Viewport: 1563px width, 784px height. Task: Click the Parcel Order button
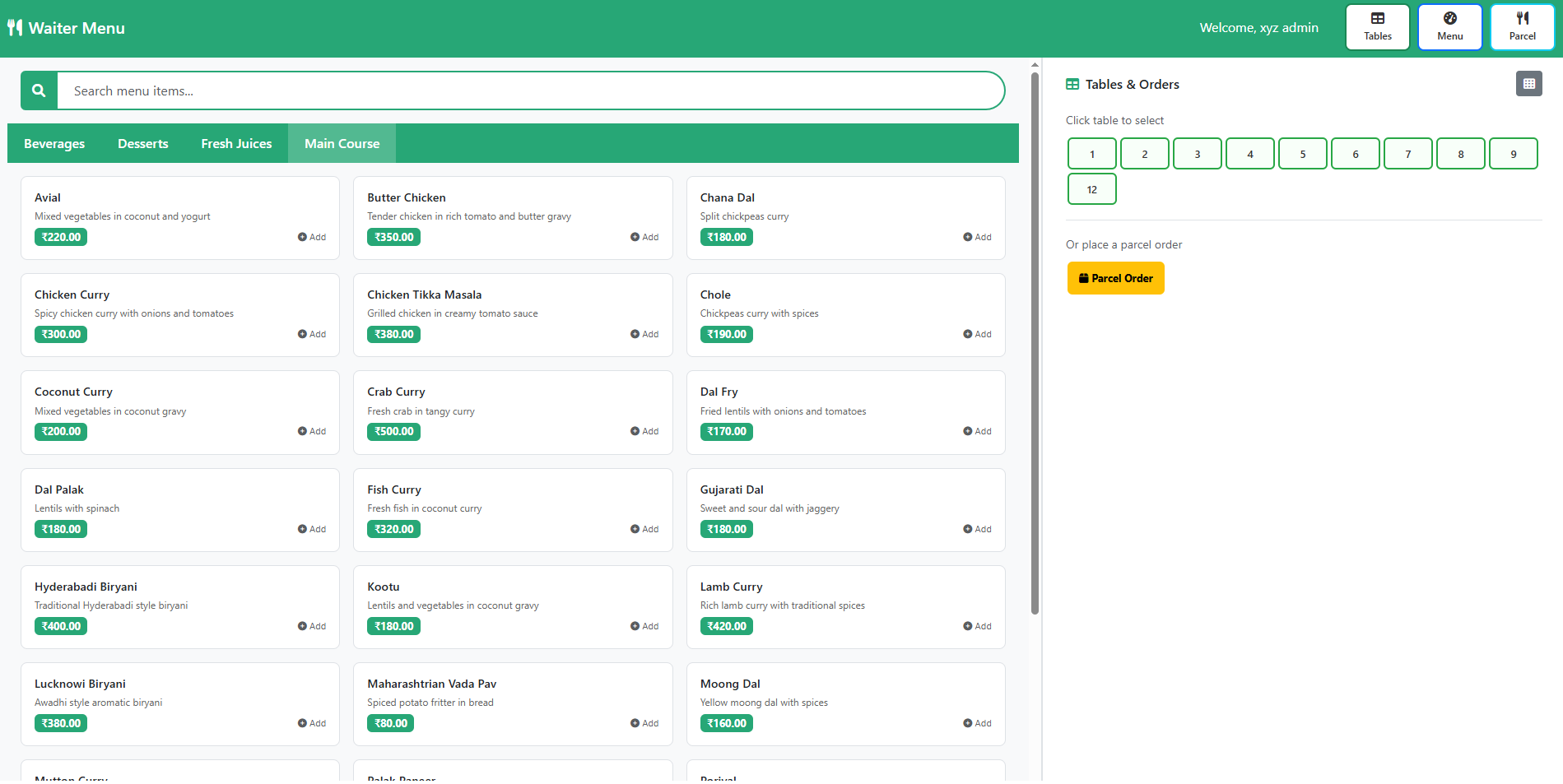[x=1115, y=278]
